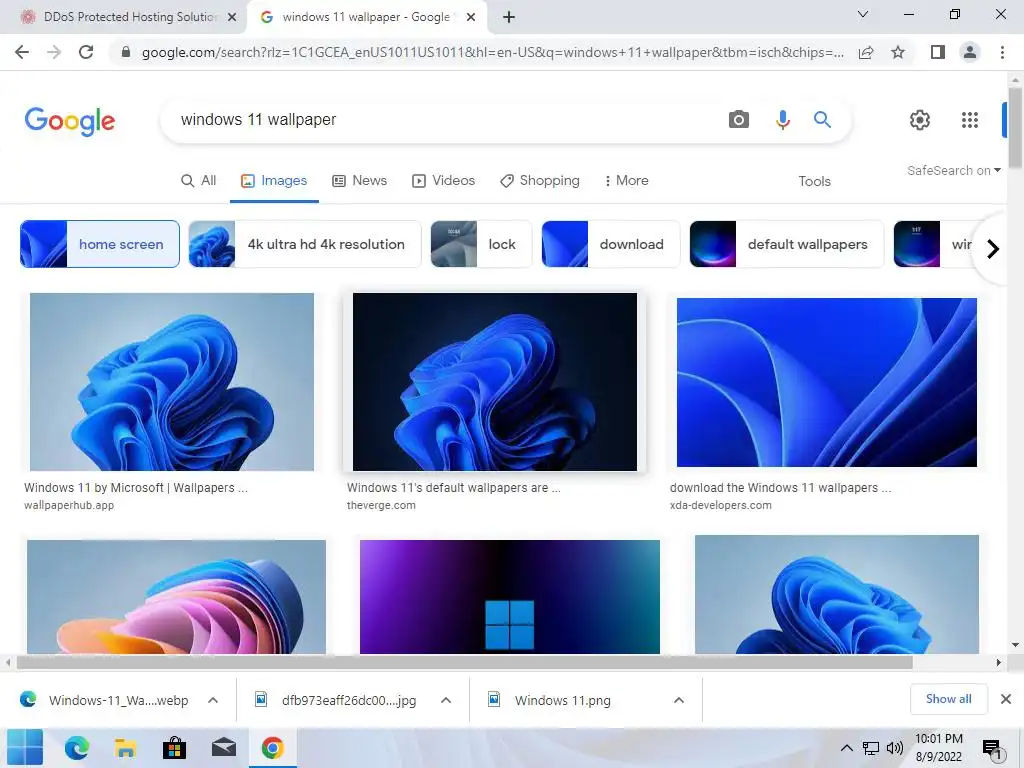
Task: Click the tab search chevron in title bar
Action: click(x=862, y=14)
